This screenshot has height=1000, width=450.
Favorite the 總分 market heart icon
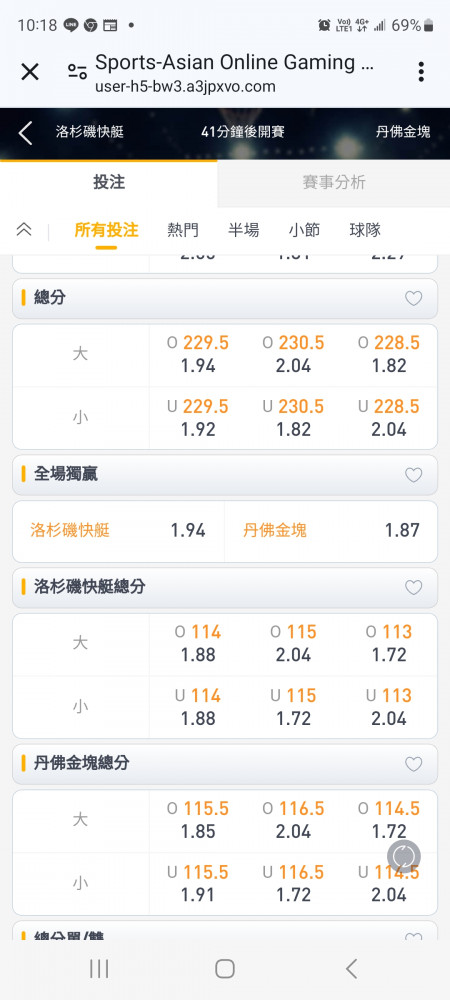point(414,298)
